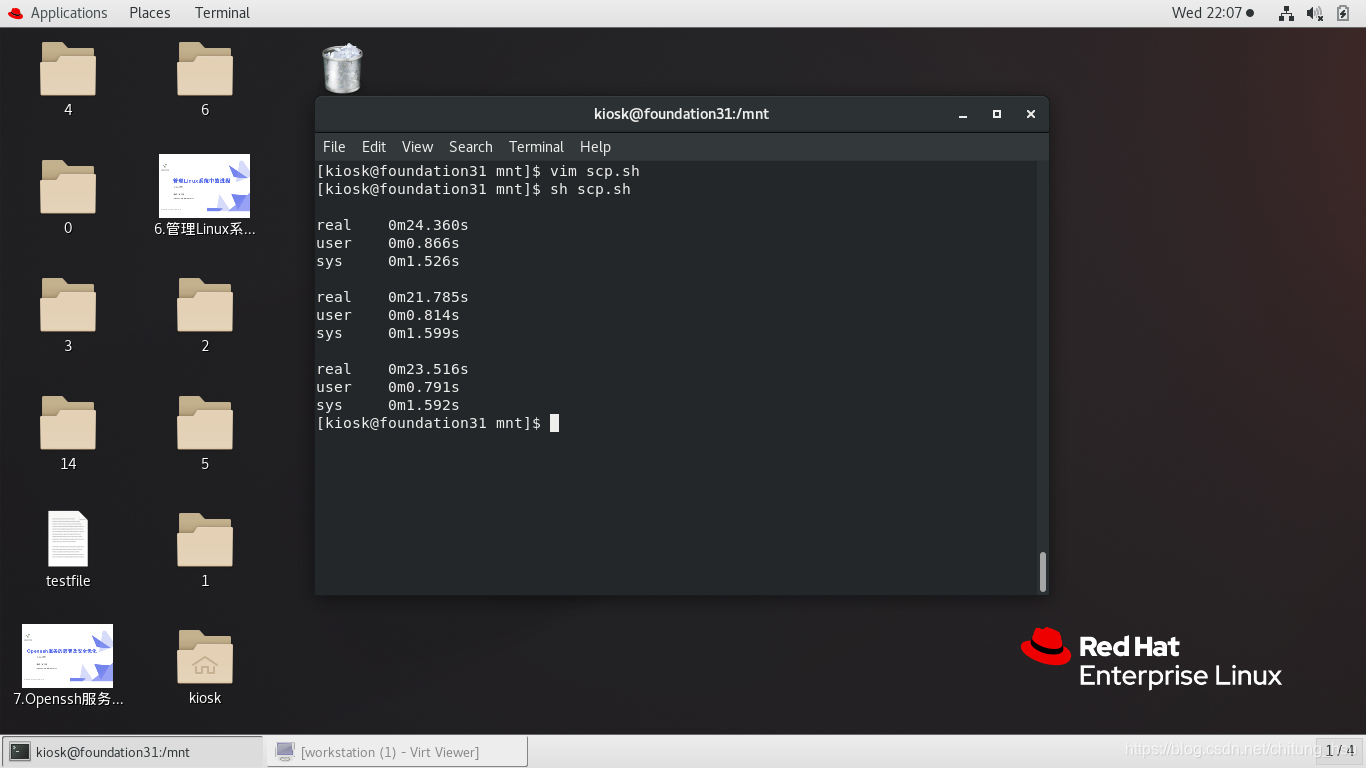Click the terminal vertical scrollbar handle
Screen dimensions: 1366x768
click(x=1043, y=571)
